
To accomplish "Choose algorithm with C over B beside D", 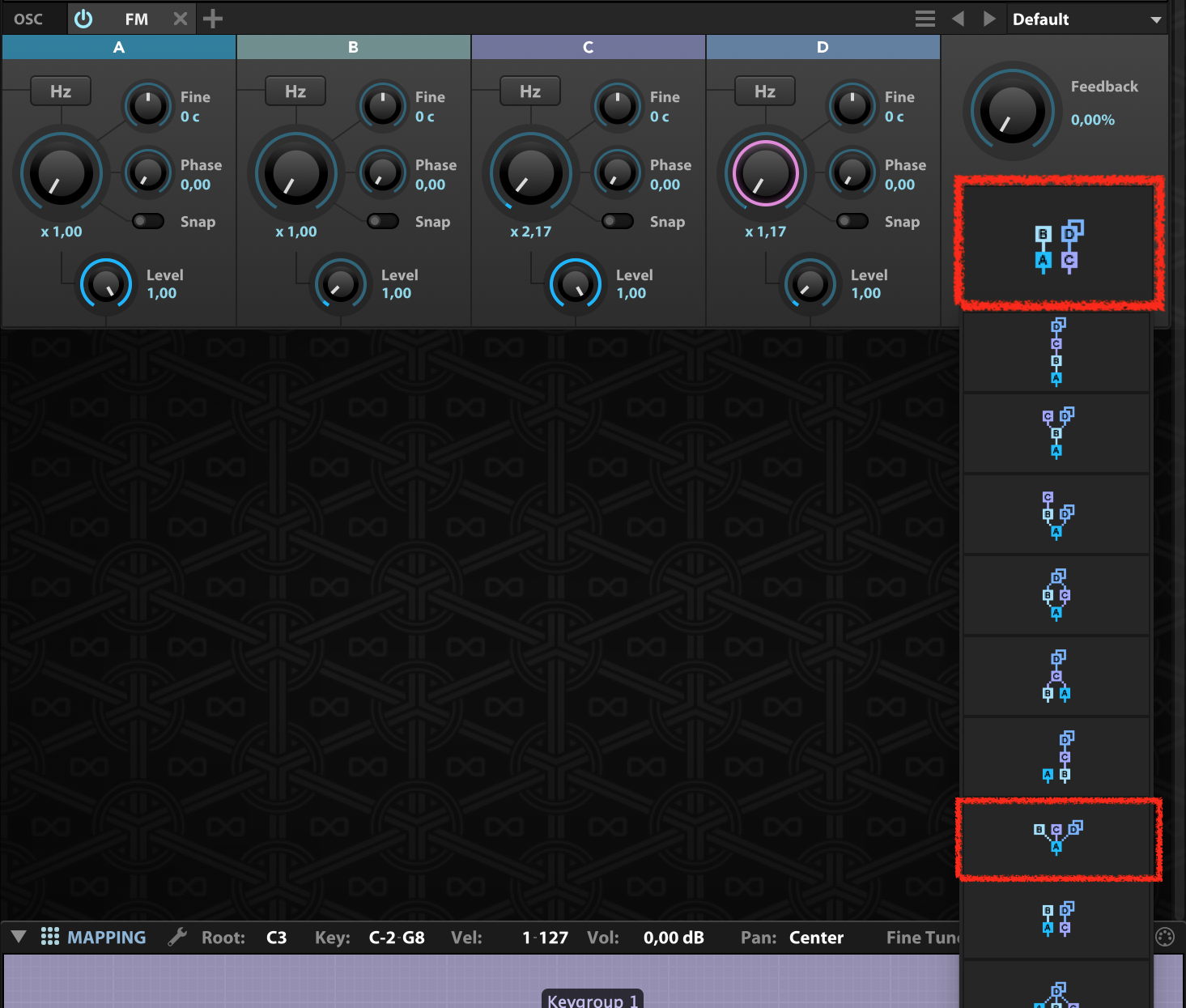I will 1056,514.
